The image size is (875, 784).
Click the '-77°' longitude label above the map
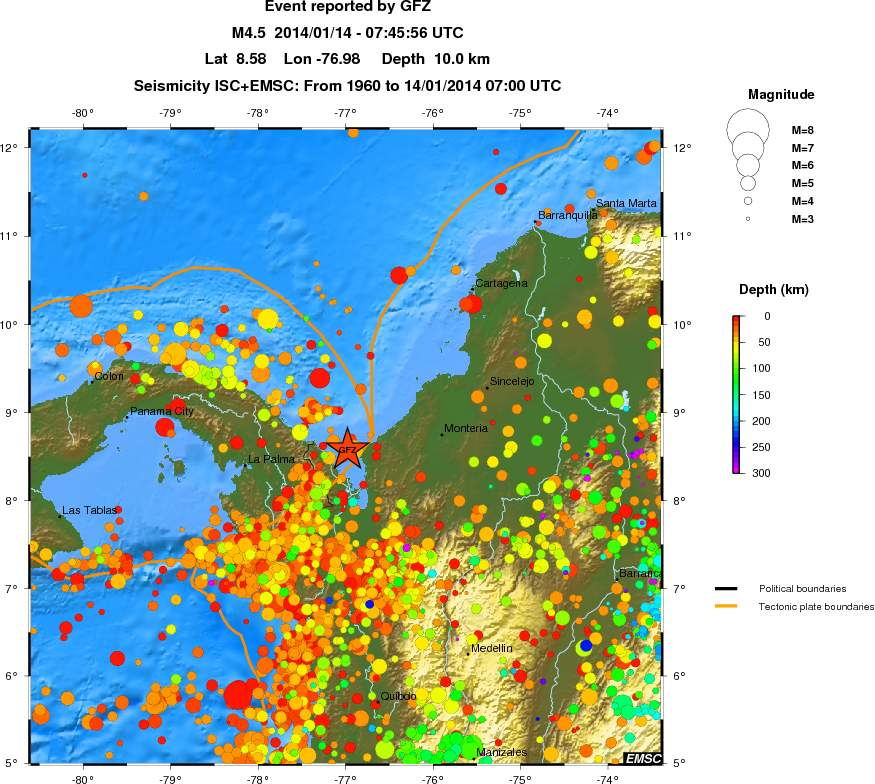345,113
